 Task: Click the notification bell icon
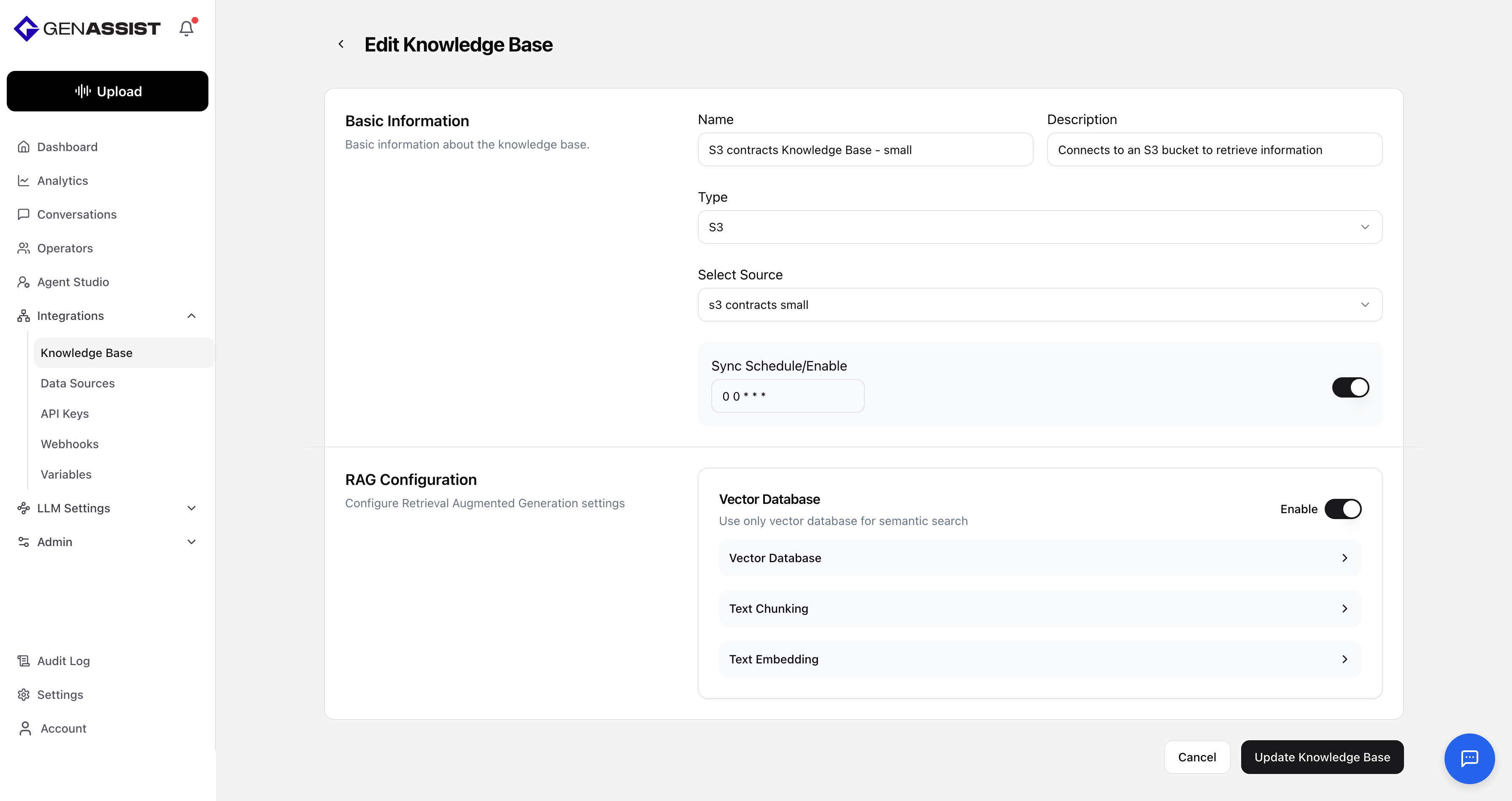point(186,28)
